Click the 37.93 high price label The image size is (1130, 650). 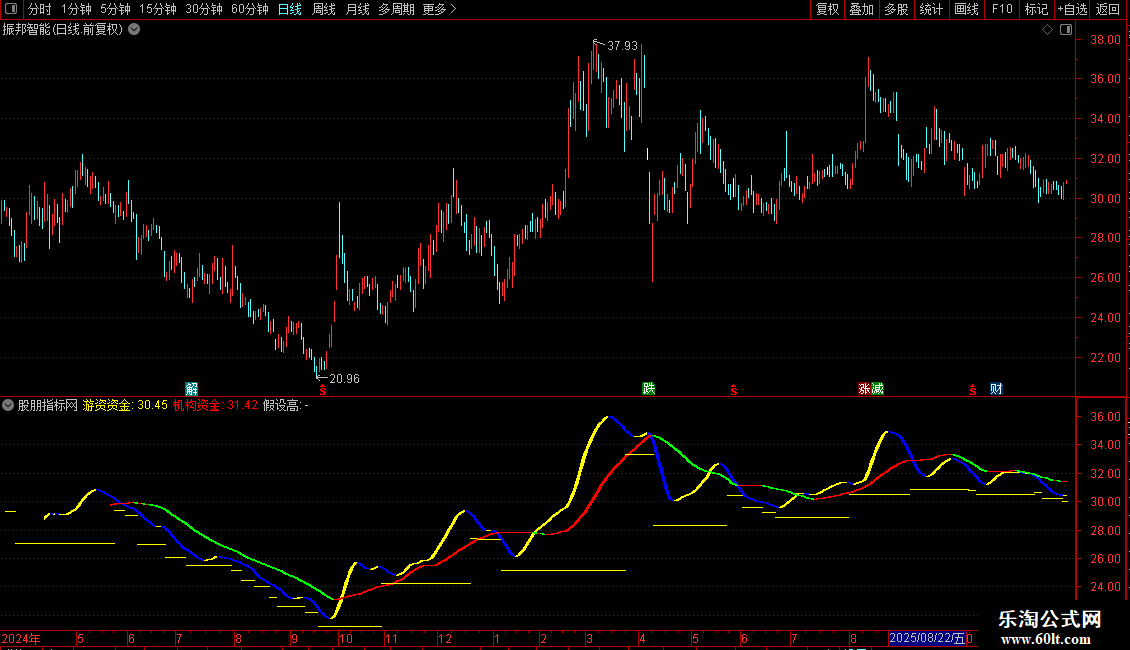[622, 46]
